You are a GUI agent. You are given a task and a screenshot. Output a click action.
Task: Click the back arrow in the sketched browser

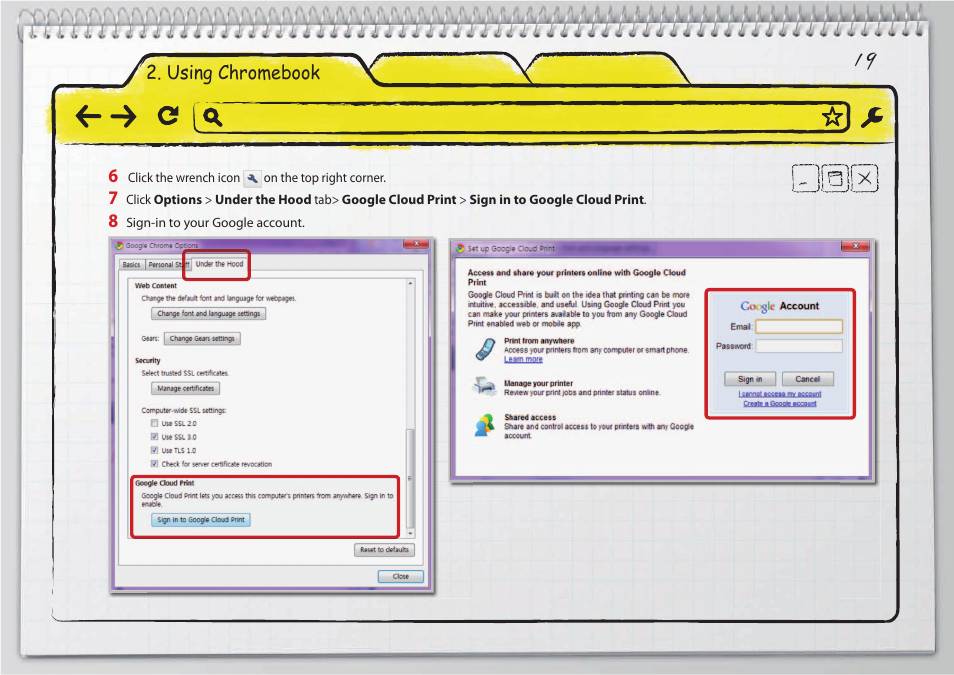click(x=88, y=116)
